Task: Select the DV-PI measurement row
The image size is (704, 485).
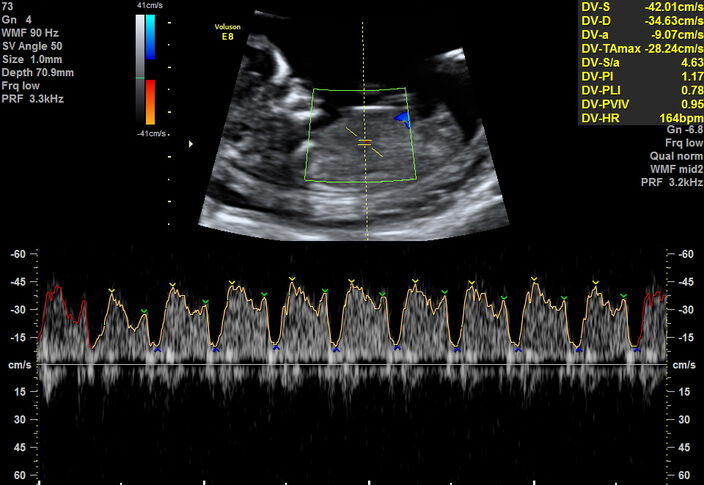Action: pos(642,76)
